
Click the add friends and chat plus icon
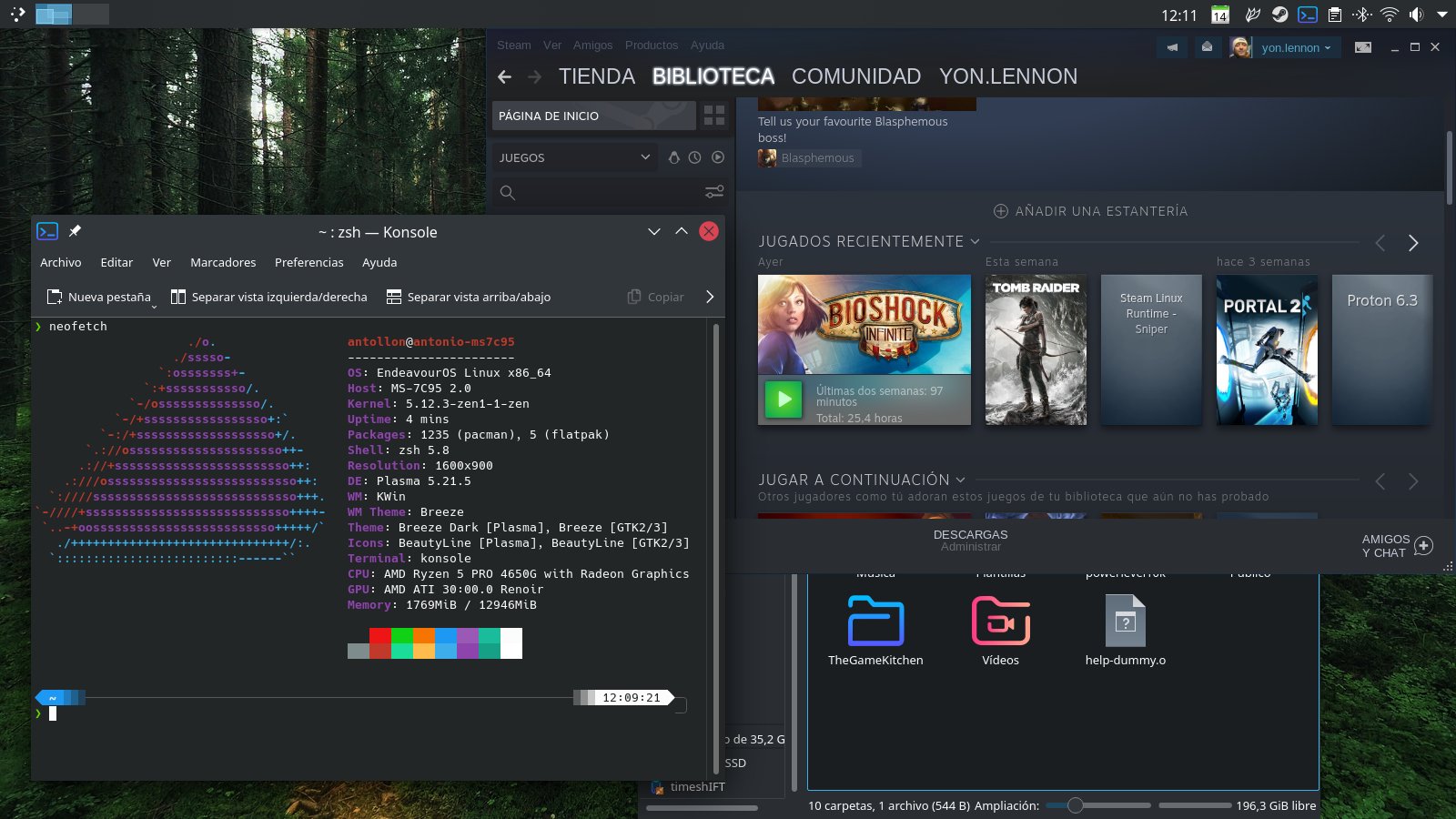pos(1424,545)
